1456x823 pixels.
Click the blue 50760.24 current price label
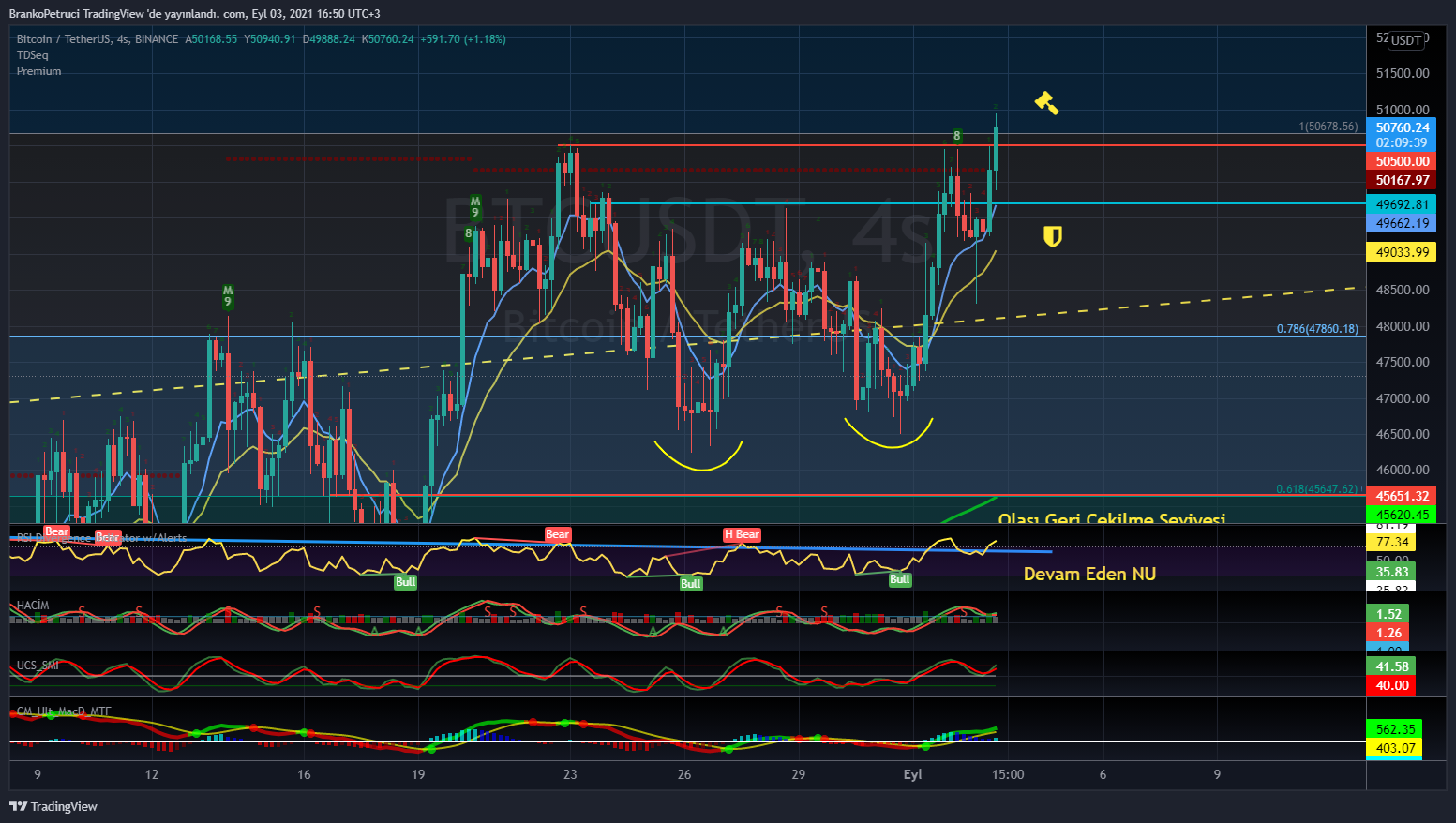pyautogui.click(x=1403, y=127)
